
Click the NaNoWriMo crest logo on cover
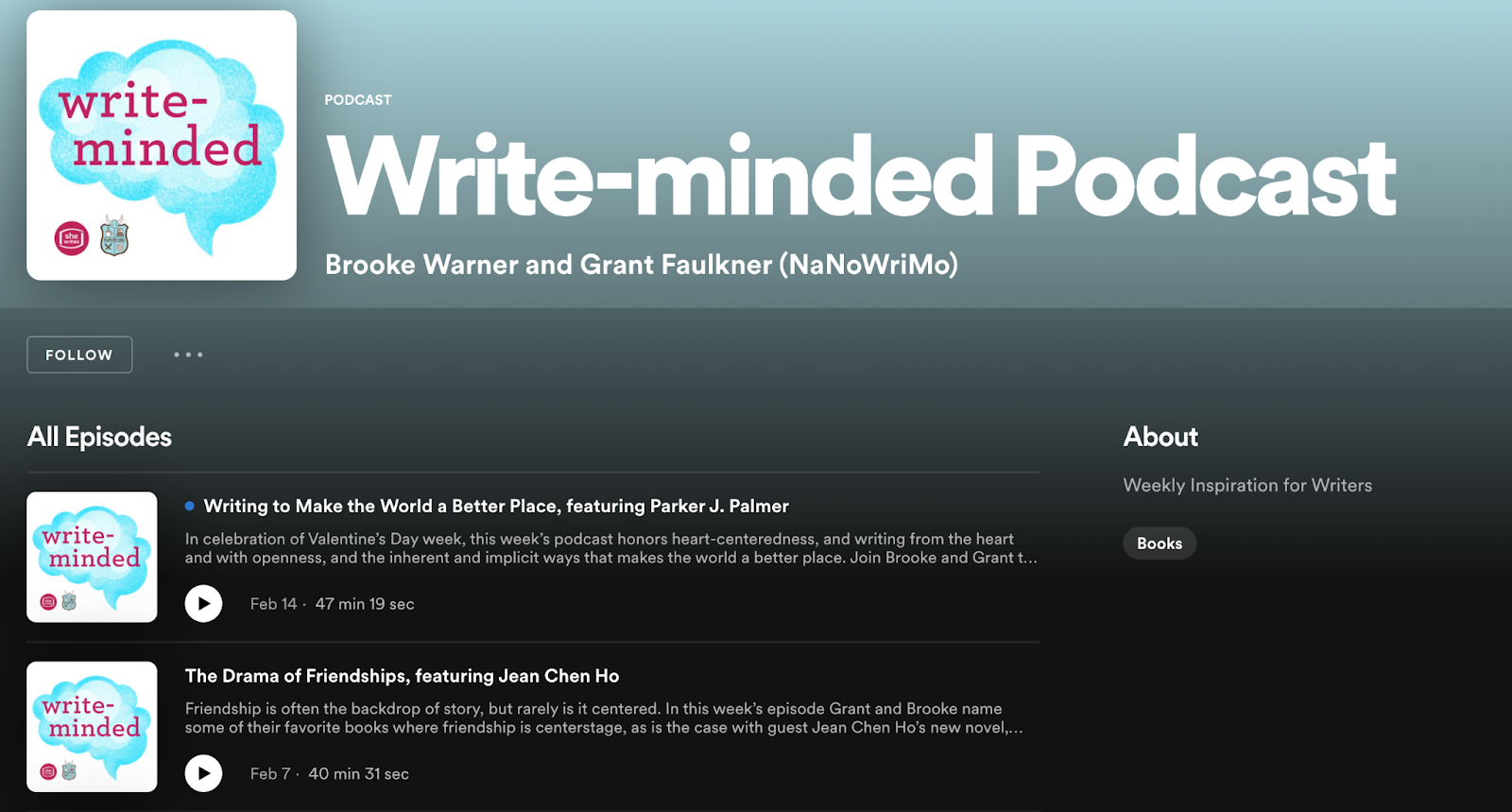click(114, 235)
